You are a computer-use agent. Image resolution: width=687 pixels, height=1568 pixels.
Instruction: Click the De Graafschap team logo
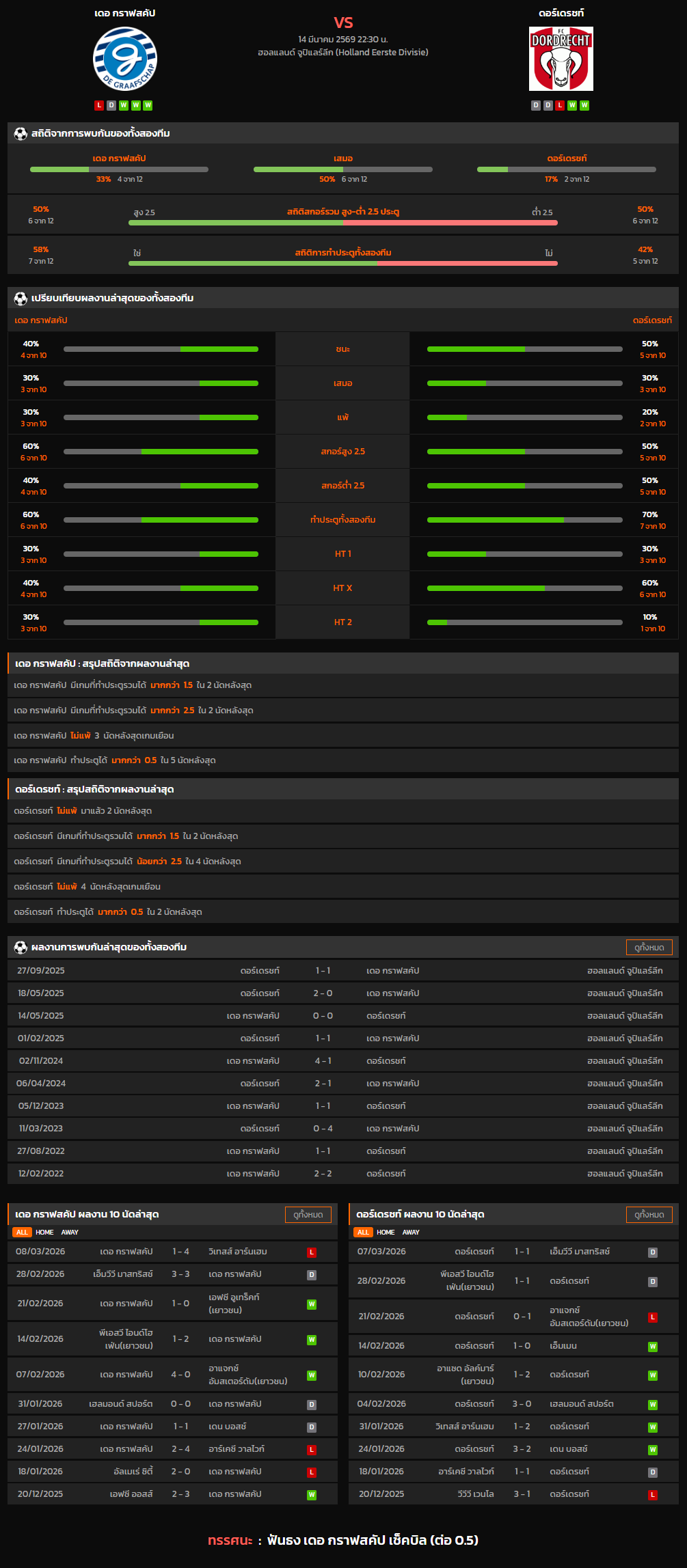click(125, 59)
